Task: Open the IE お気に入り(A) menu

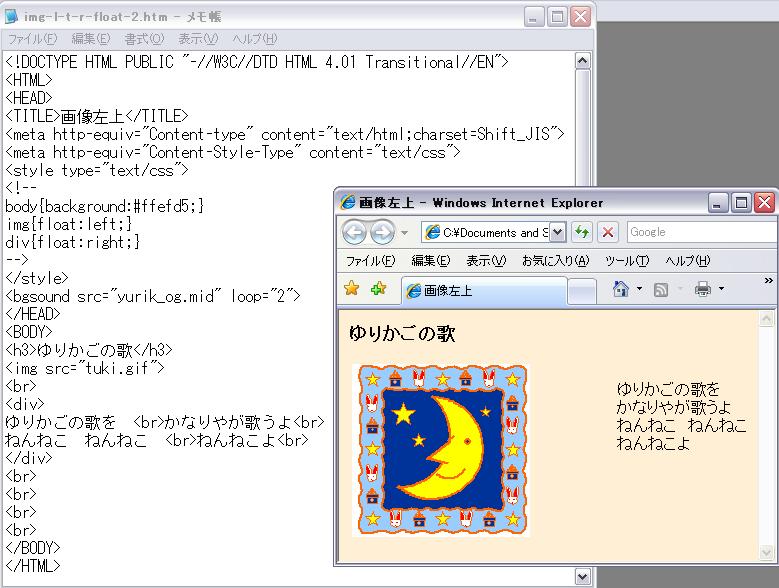Action: tap(555, 261)
